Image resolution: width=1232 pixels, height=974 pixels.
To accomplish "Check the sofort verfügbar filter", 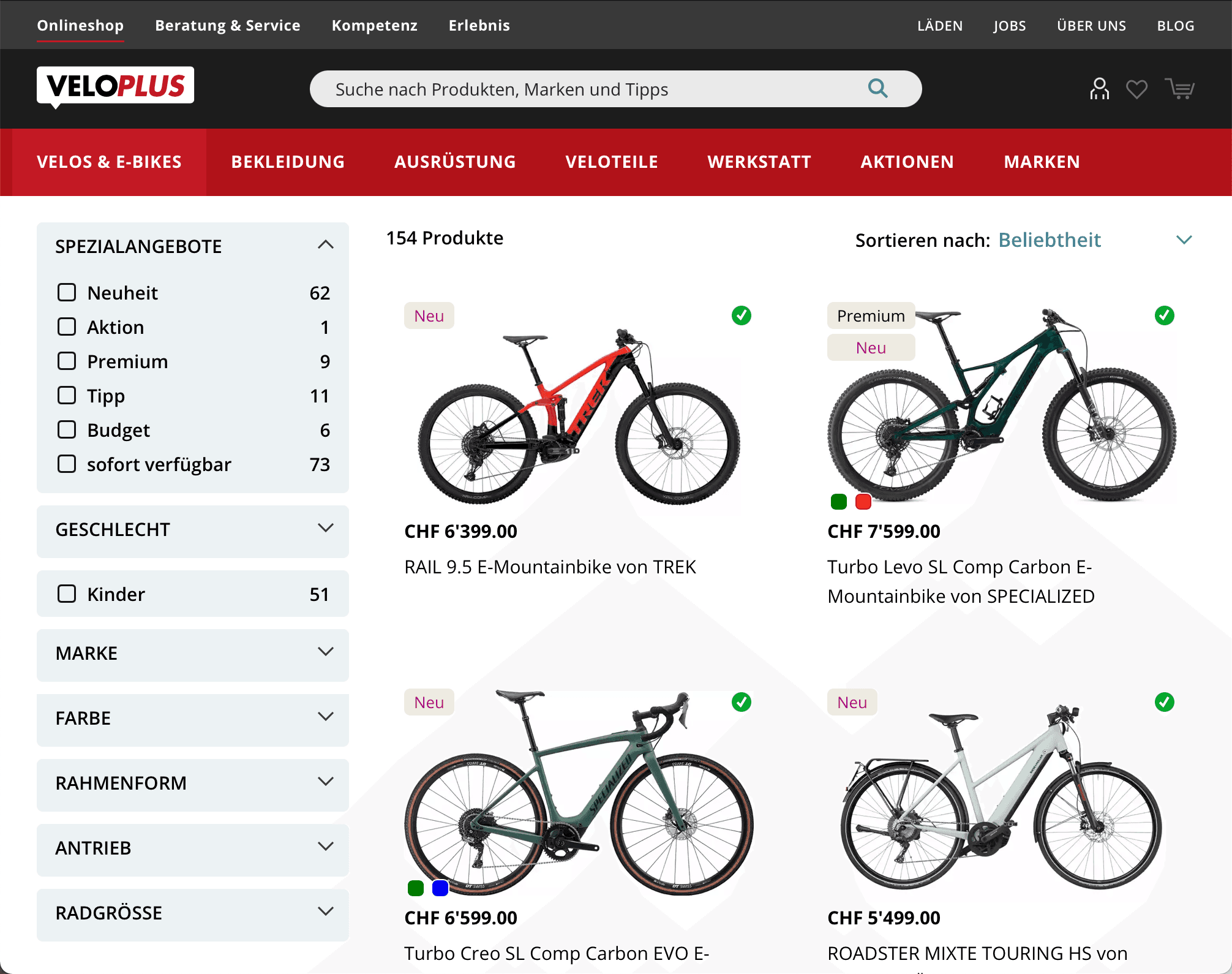I will coord(67,464).
